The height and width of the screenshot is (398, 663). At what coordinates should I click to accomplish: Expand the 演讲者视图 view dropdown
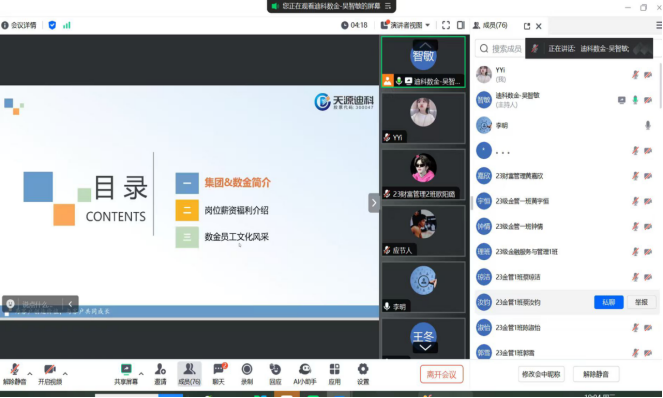click(405, 25)
